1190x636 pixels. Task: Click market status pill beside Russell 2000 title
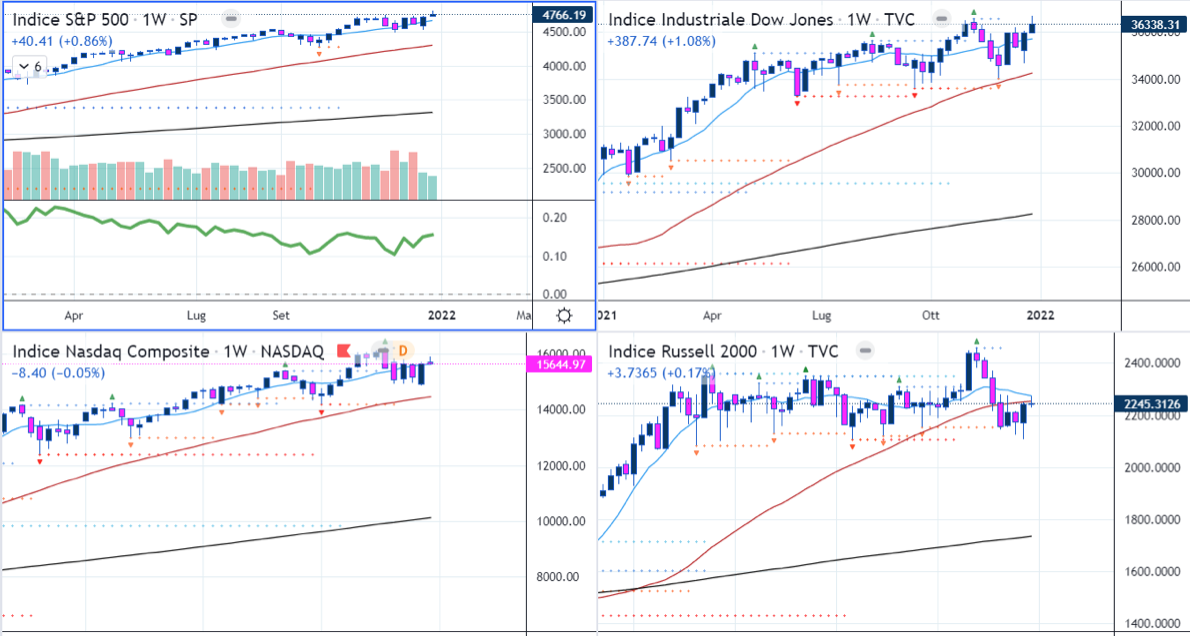(865, 351)
